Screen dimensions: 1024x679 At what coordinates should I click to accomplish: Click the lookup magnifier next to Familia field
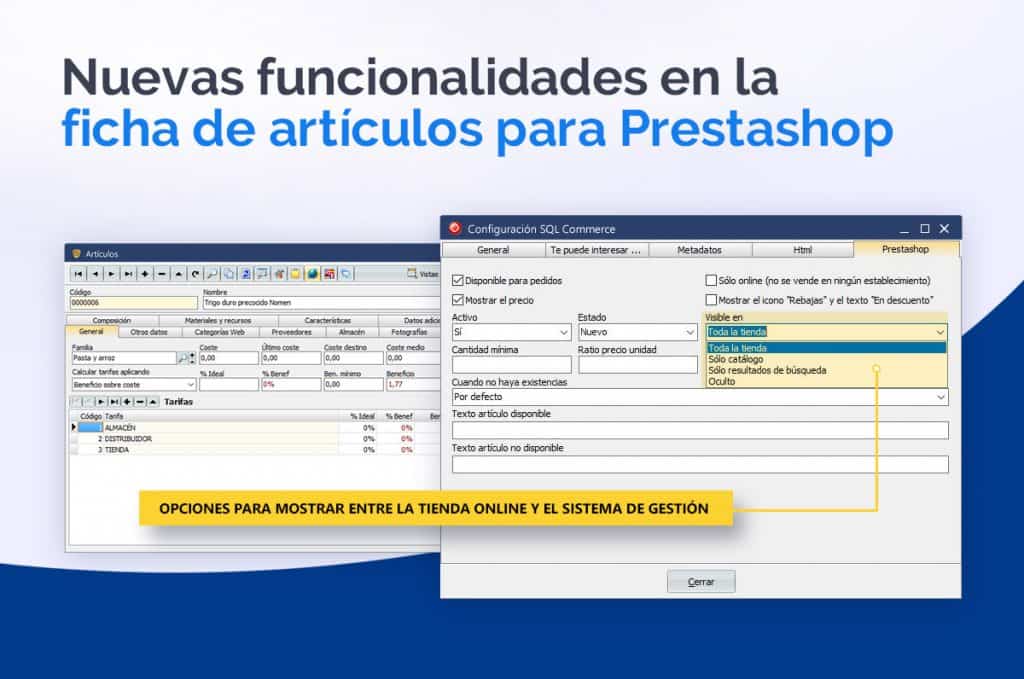coord(183,358)
